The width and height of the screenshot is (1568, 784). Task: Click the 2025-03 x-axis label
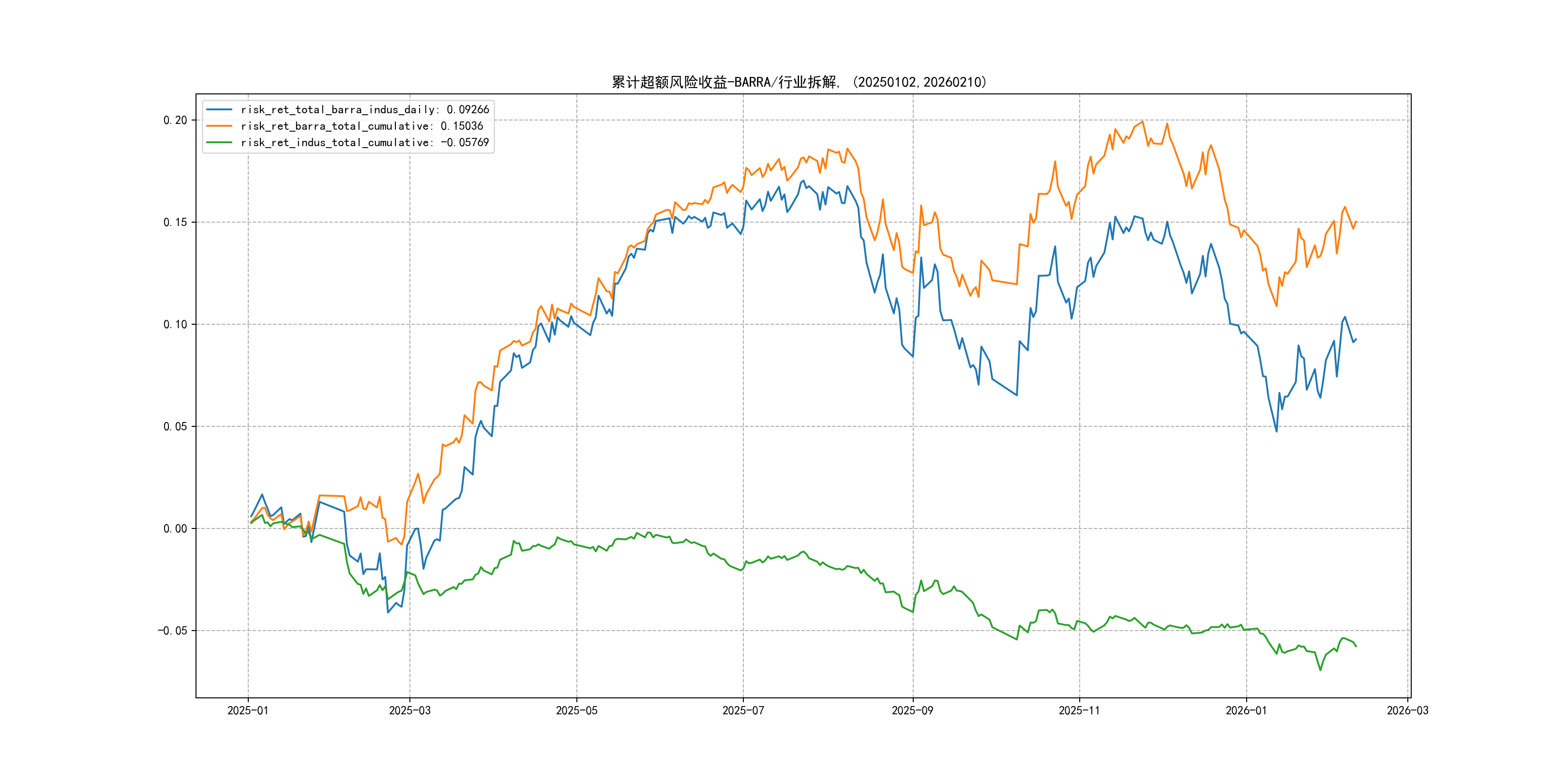409,710
